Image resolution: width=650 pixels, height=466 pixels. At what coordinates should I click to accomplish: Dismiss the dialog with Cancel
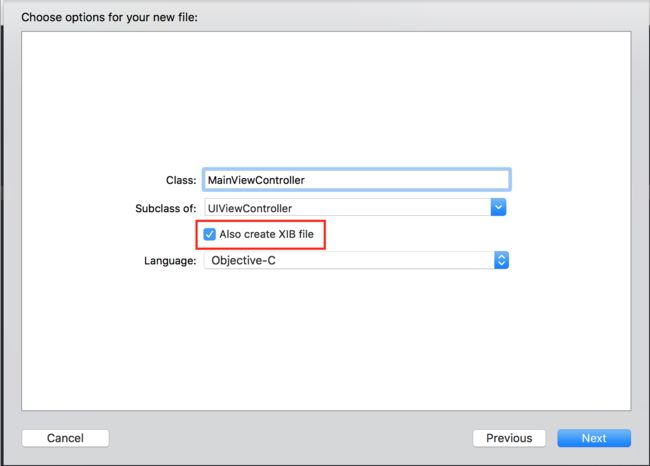pyautogui.click(x=65, y=438)
